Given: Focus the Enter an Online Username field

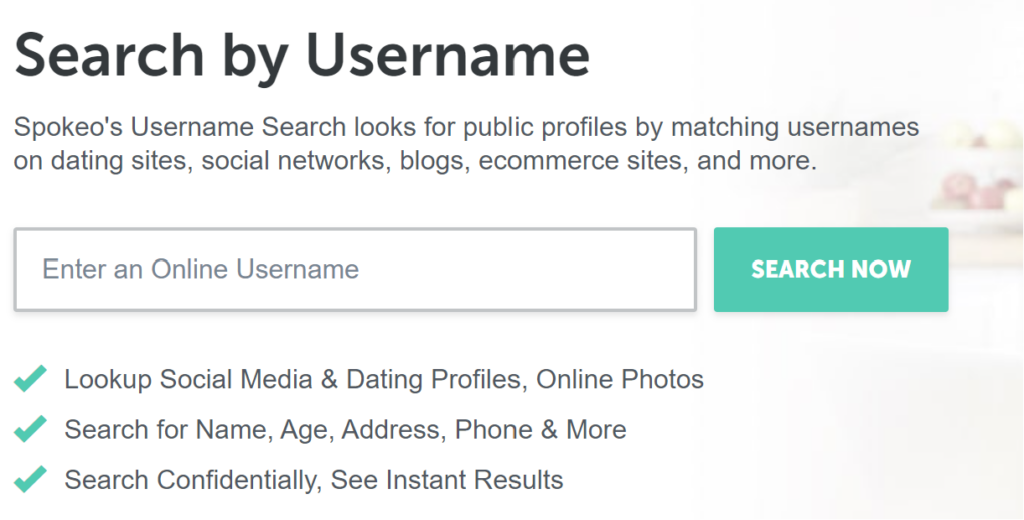Looking at the screenshot, I should tap(355, 270).
